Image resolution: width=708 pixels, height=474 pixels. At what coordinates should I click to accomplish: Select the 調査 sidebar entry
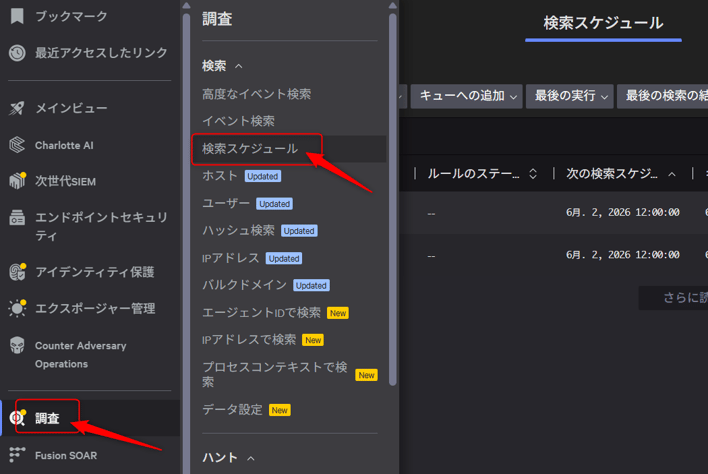47,418
